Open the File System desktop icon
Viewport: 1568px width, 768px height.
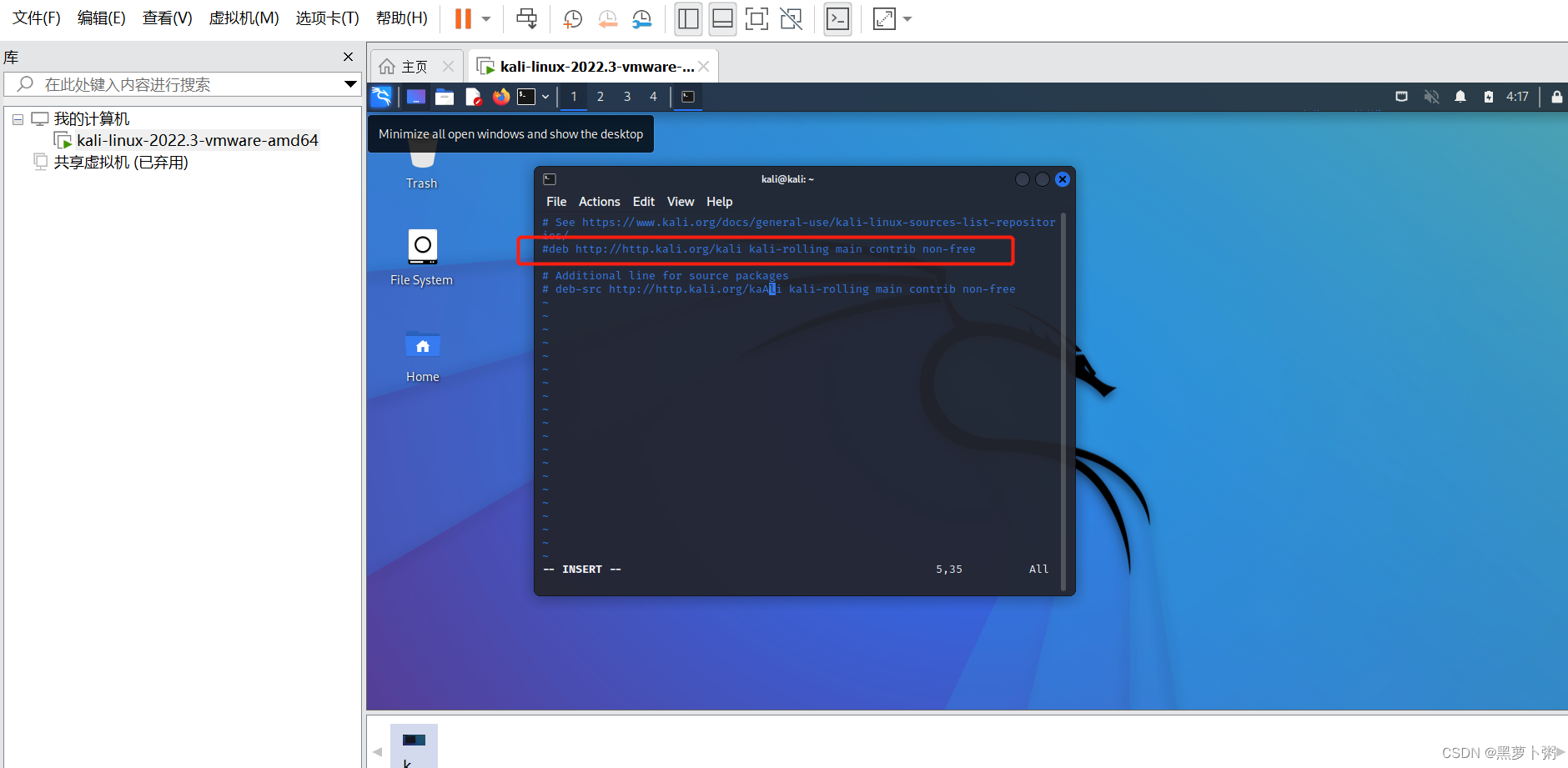coord(422,258)
